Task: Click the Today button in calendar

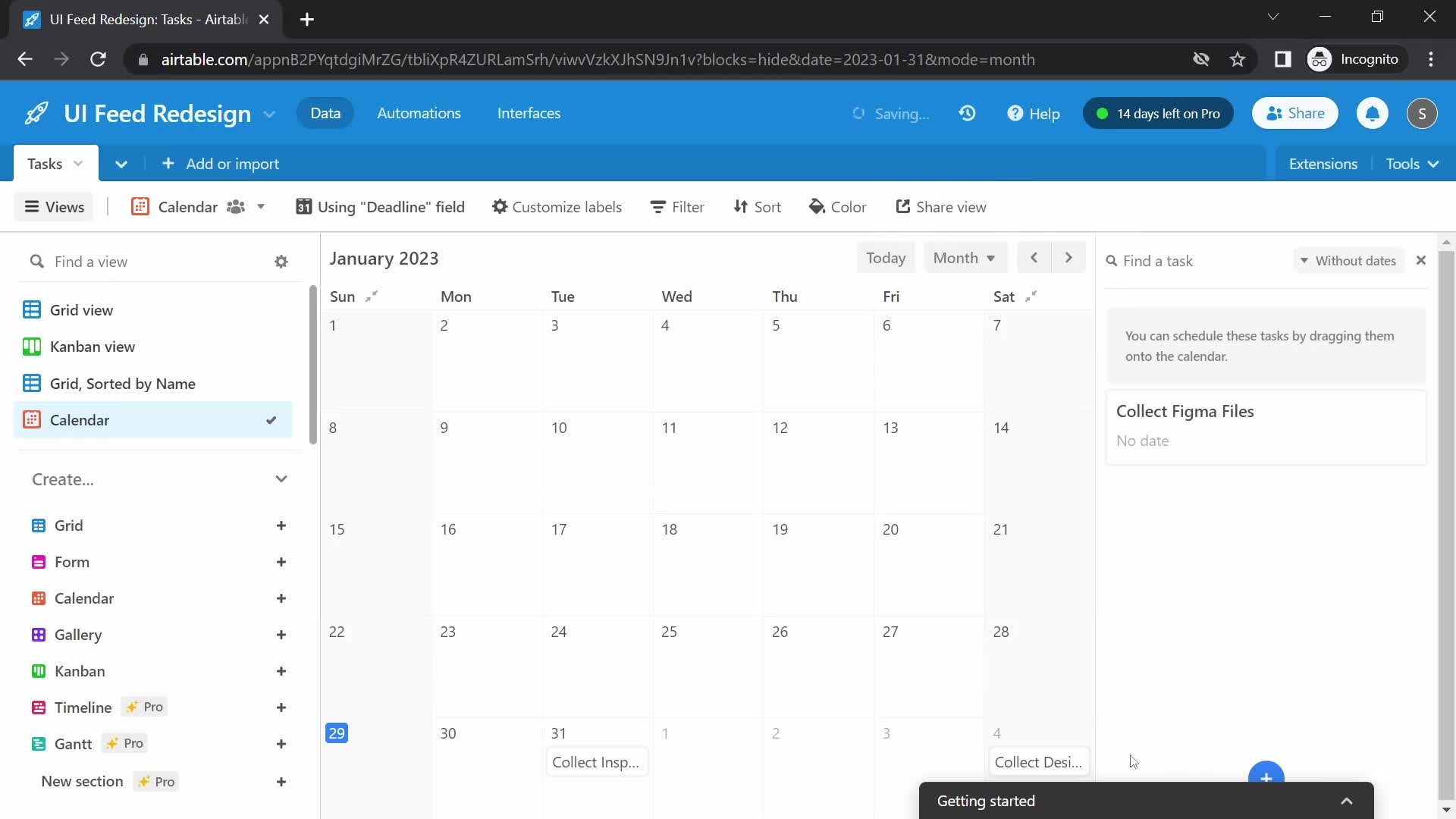Action: (886, 258)
